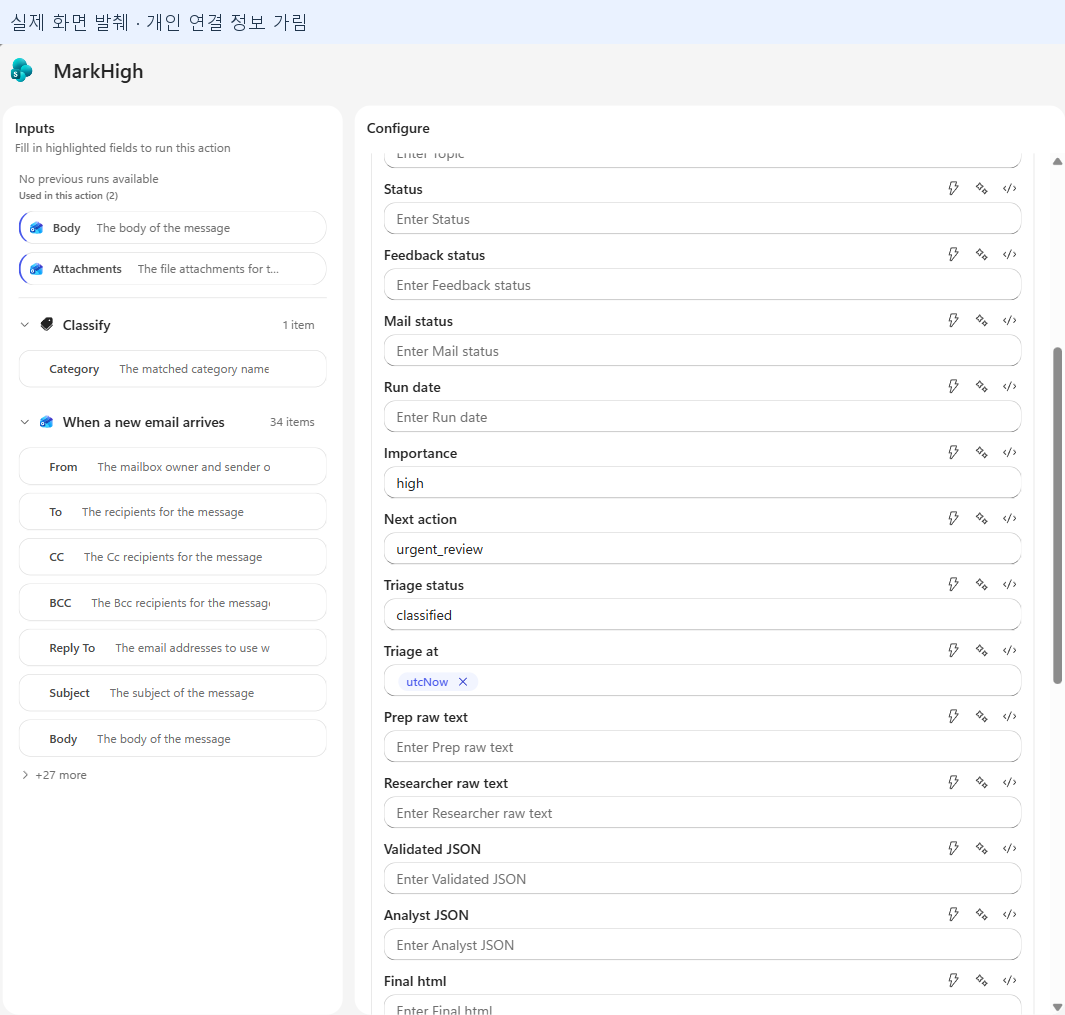This screenshot has width=1065, height=1015.
Task: Focus the Researcher raw text field
Action: (x=702, y=813)
